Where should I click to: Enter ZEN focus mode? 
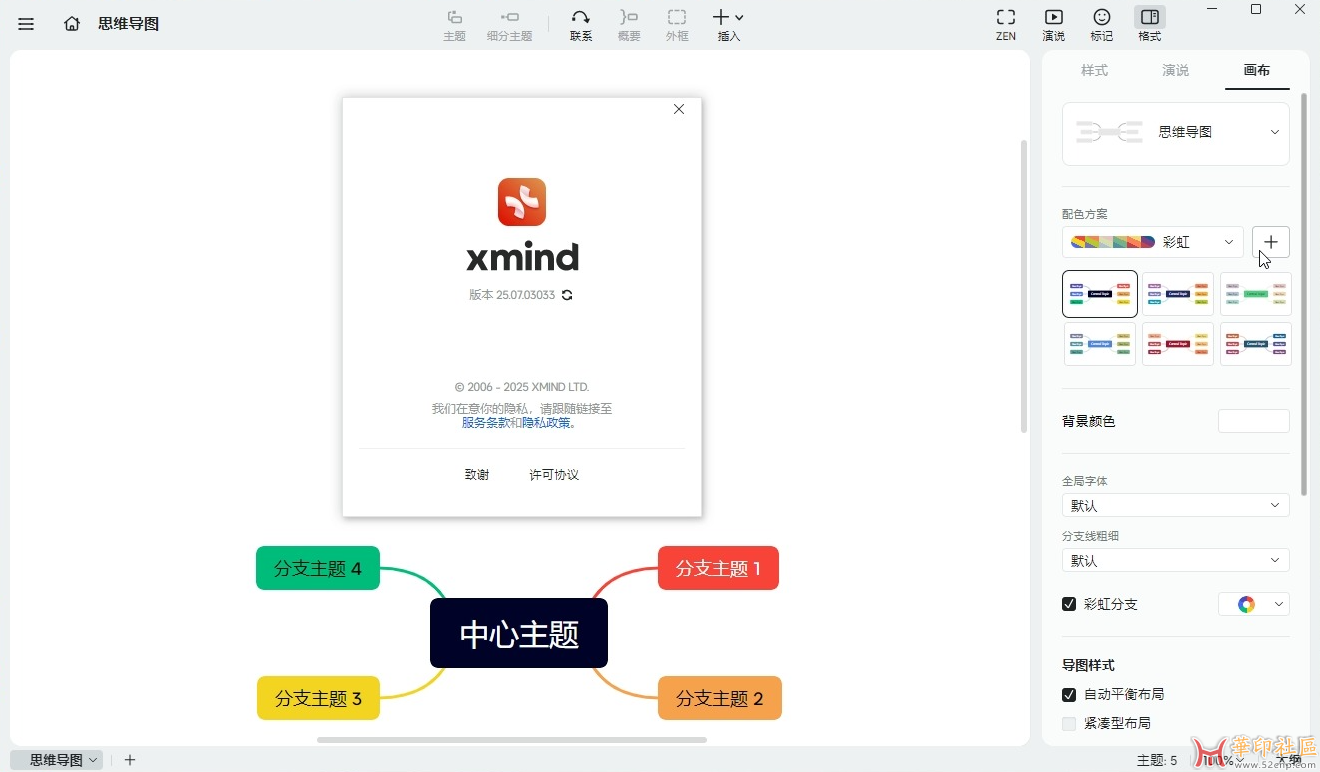pyautogui.click(x=1005, y=24)
